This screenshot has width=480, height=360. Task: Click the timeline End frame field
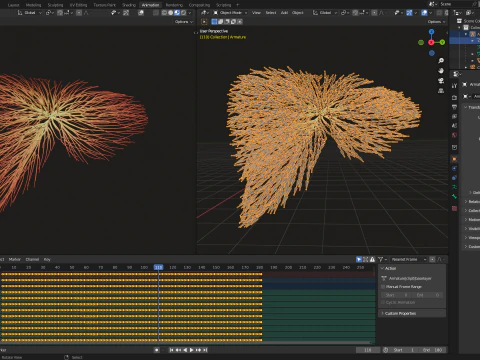click(433, 350)
